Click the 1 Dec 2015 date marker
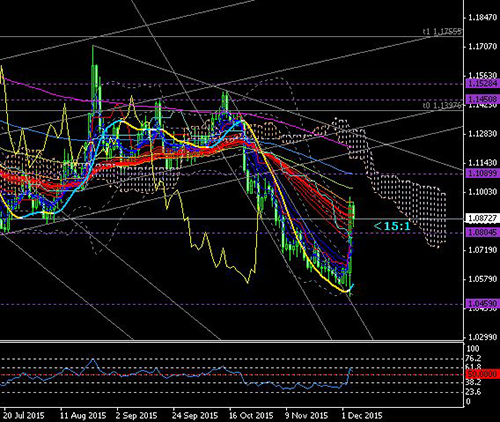Image resolution: width=500 pixels, height=422 pixels. pyautogui.click(x=362, y=415)
